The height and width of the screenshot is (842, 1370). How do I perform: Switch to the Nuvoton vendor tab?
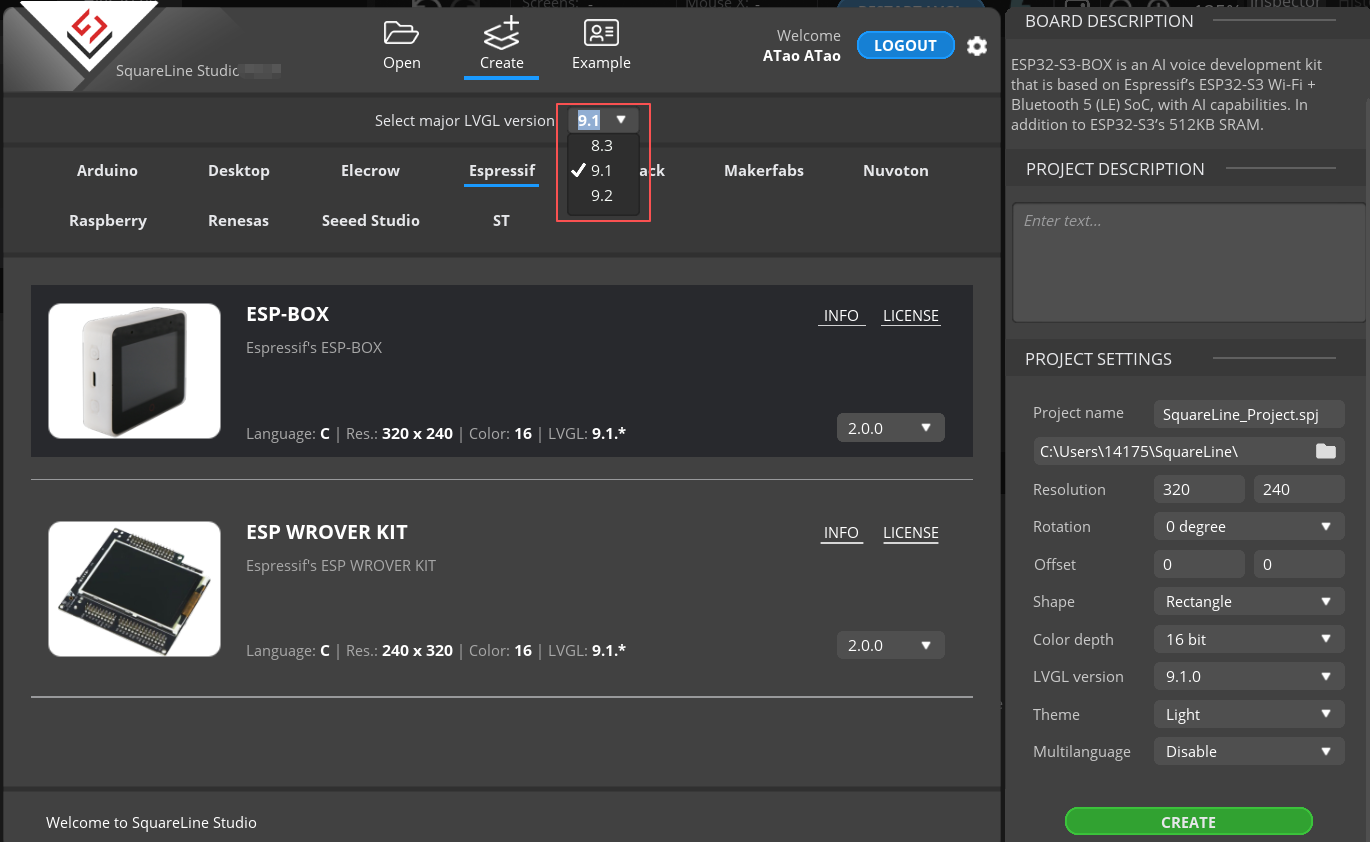pos(896,171)
